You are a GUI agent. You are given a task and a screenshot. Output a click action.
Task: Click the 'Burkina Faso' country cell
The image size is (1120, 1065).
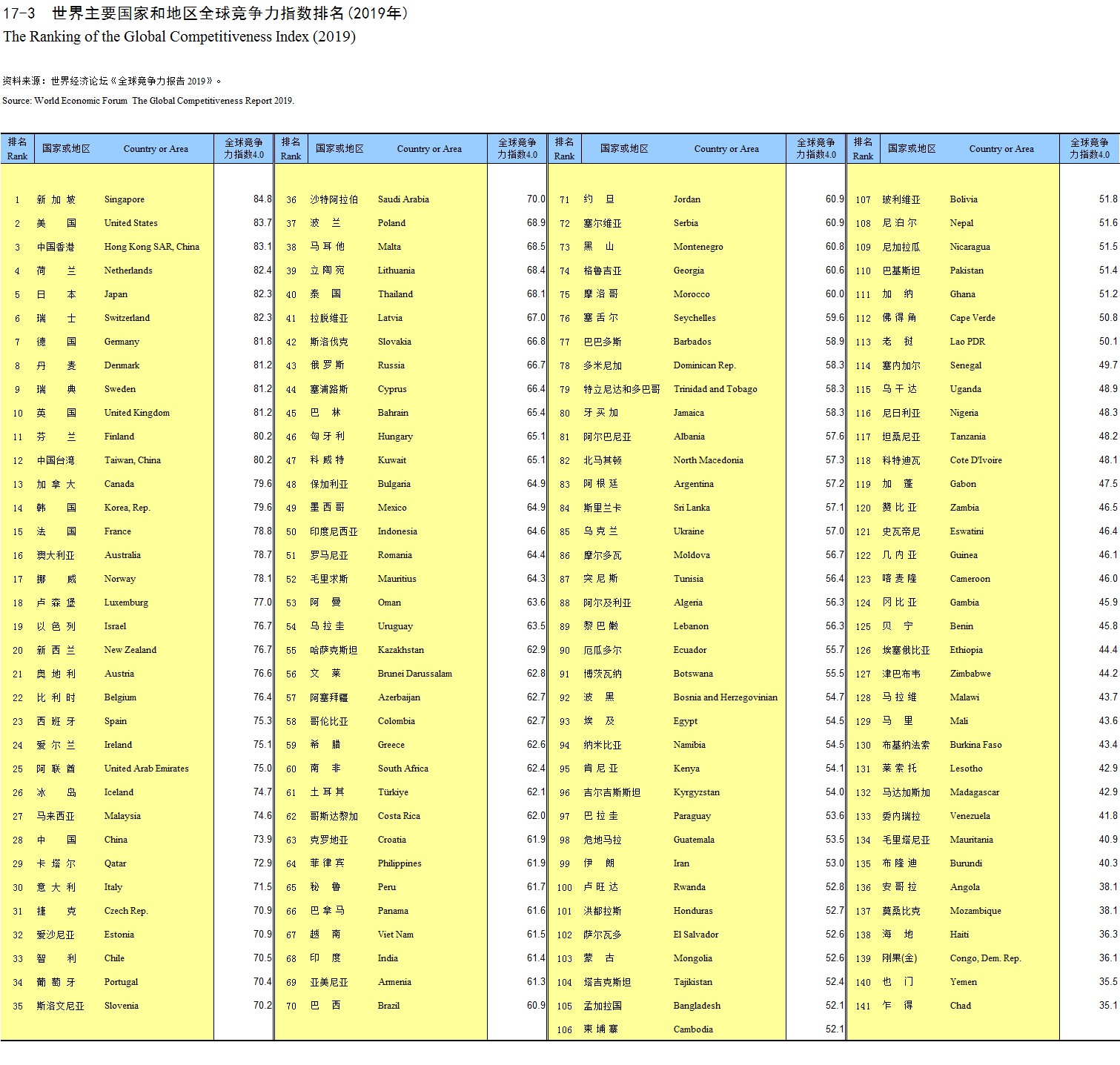tap(975, 745)
